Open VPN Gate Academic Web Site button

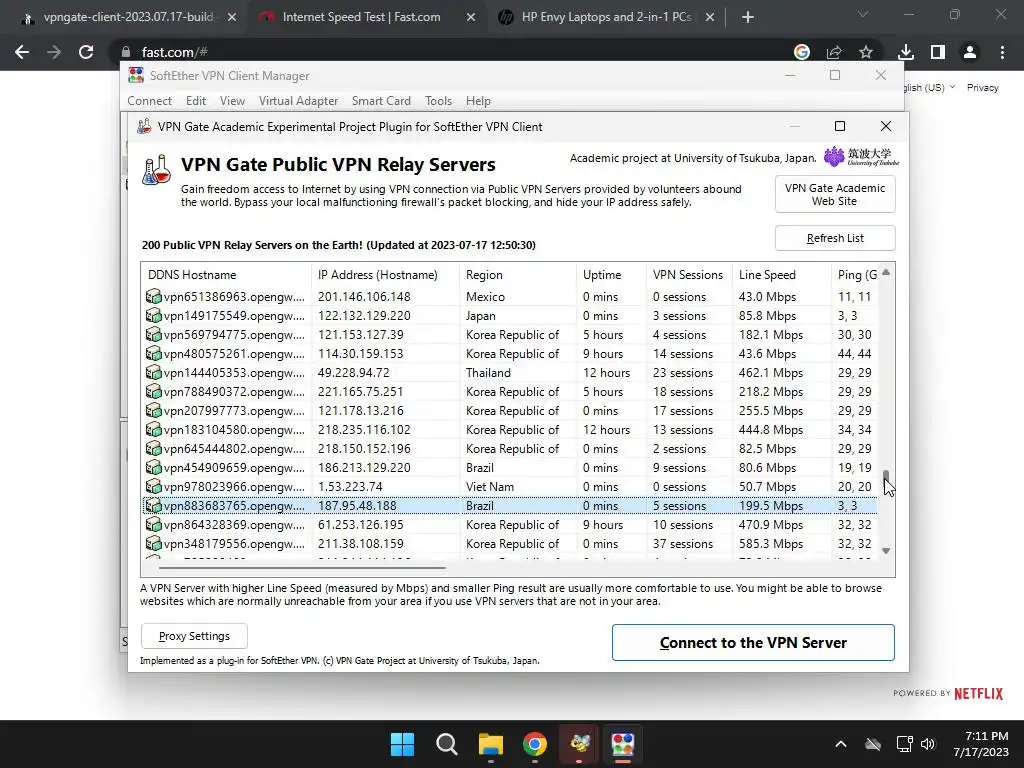coord(835,195)
